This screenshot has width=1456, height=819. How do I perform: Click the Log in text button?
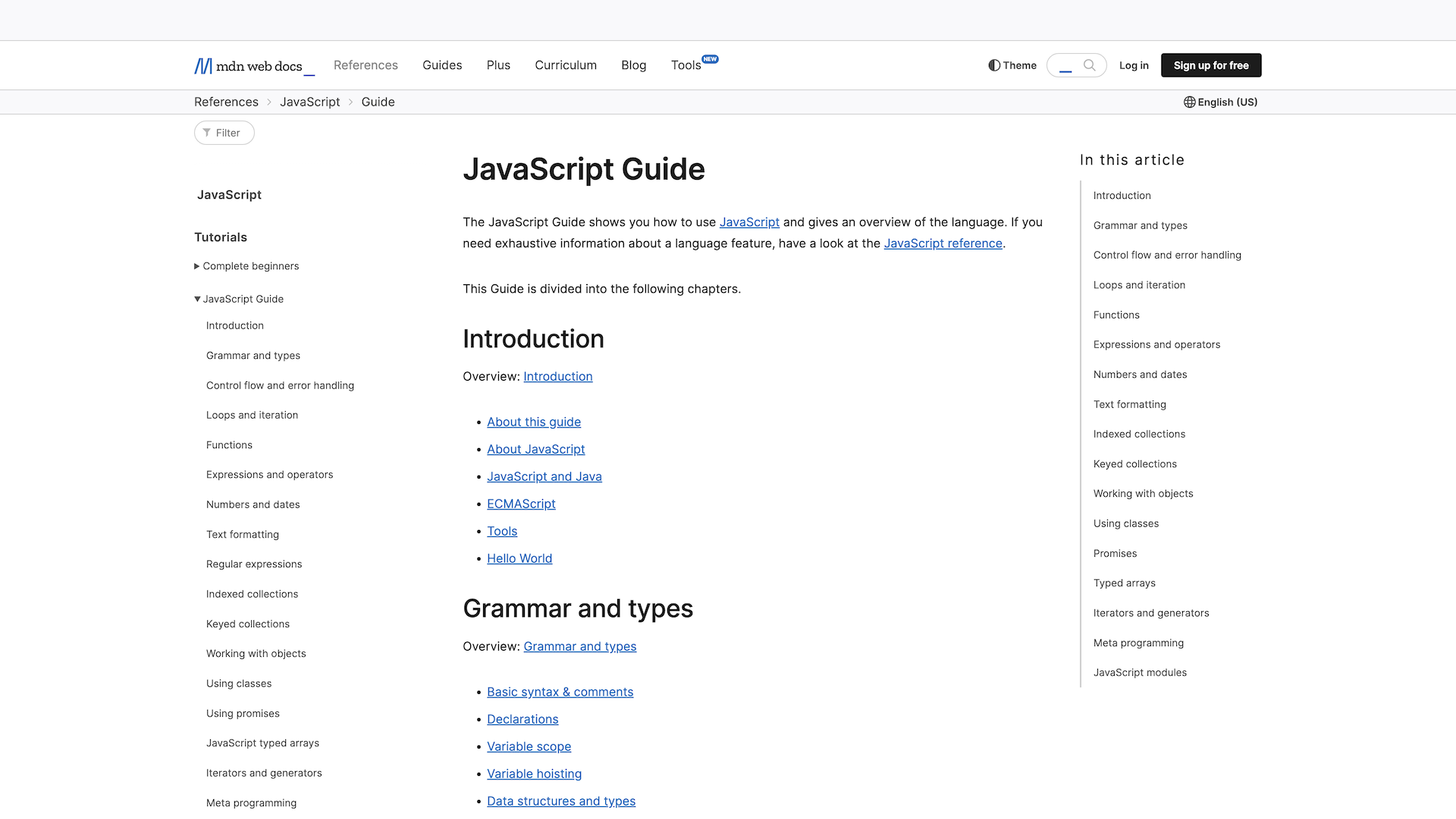click(1134, 65)
